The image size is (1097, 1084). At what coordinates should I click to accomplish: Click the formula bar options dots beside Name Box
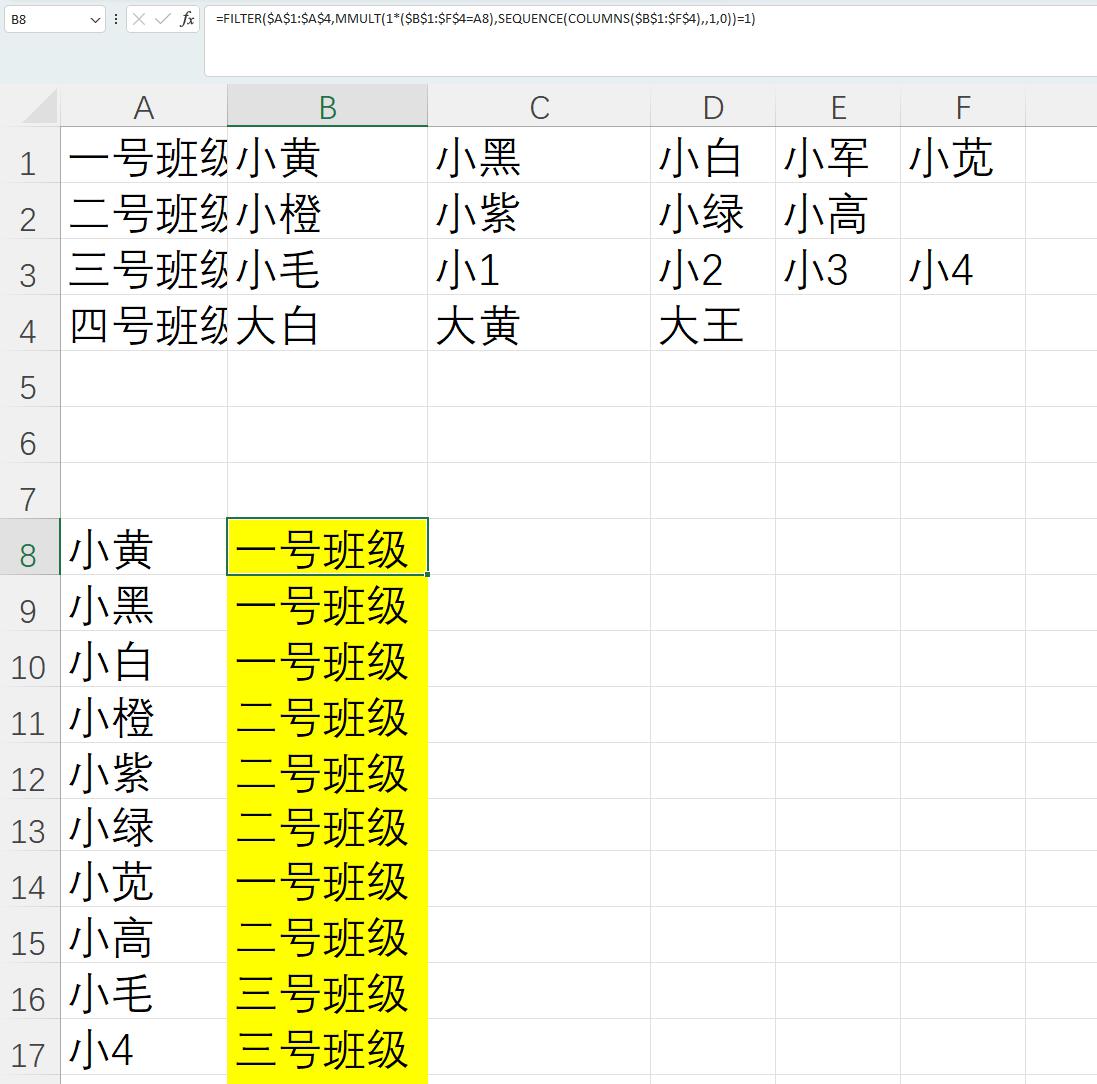(115, 20)
